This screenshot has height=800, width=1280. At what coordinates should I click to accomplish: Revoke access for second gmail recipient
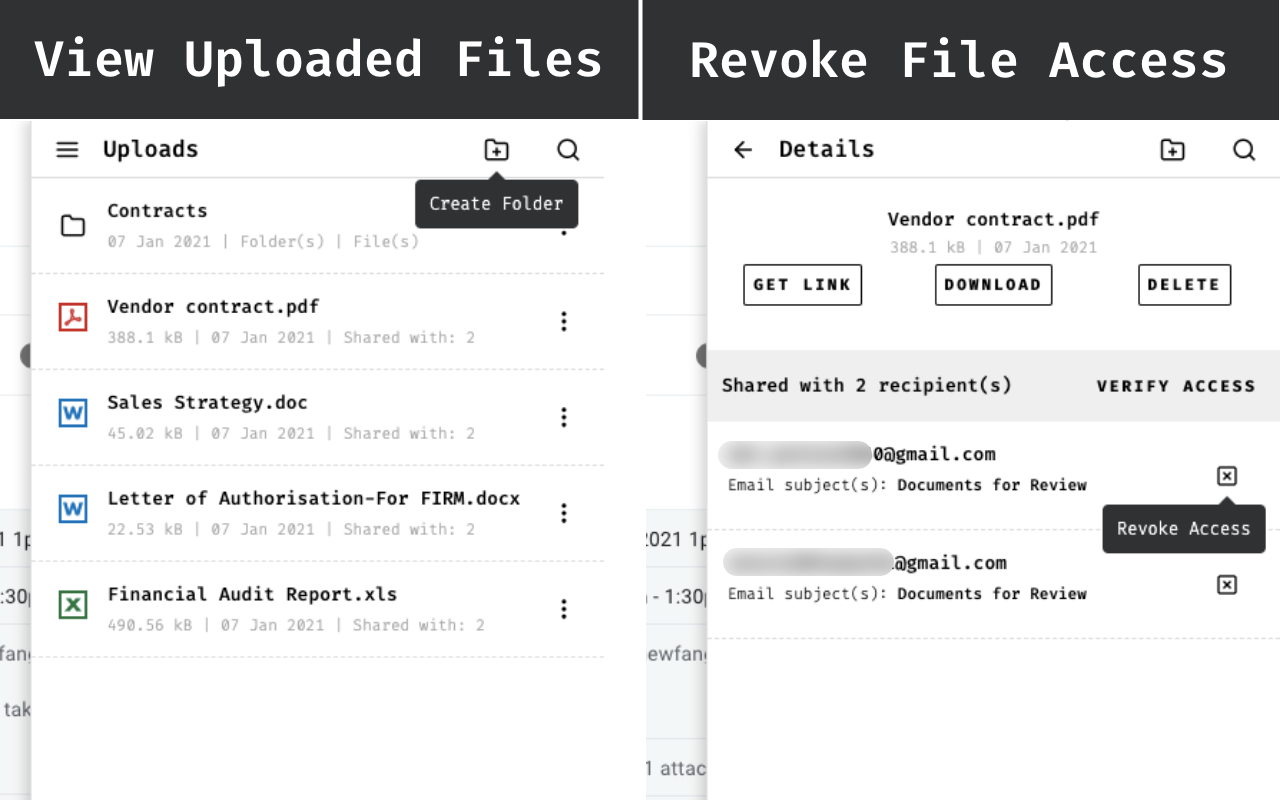tap(1227, 585)
